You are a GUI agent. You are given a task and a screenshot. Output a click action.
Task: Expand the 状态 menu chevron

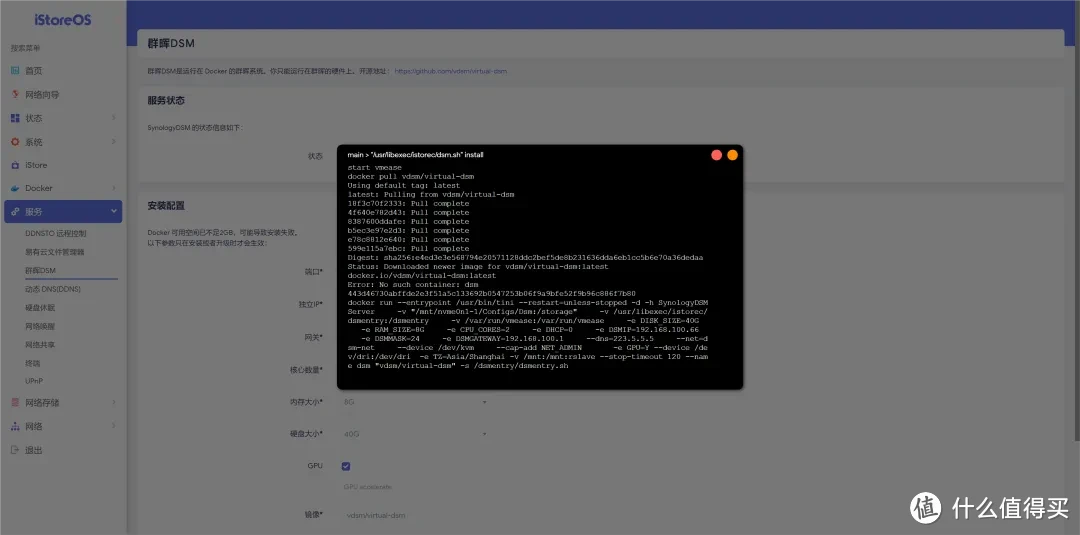click(114, 118)
